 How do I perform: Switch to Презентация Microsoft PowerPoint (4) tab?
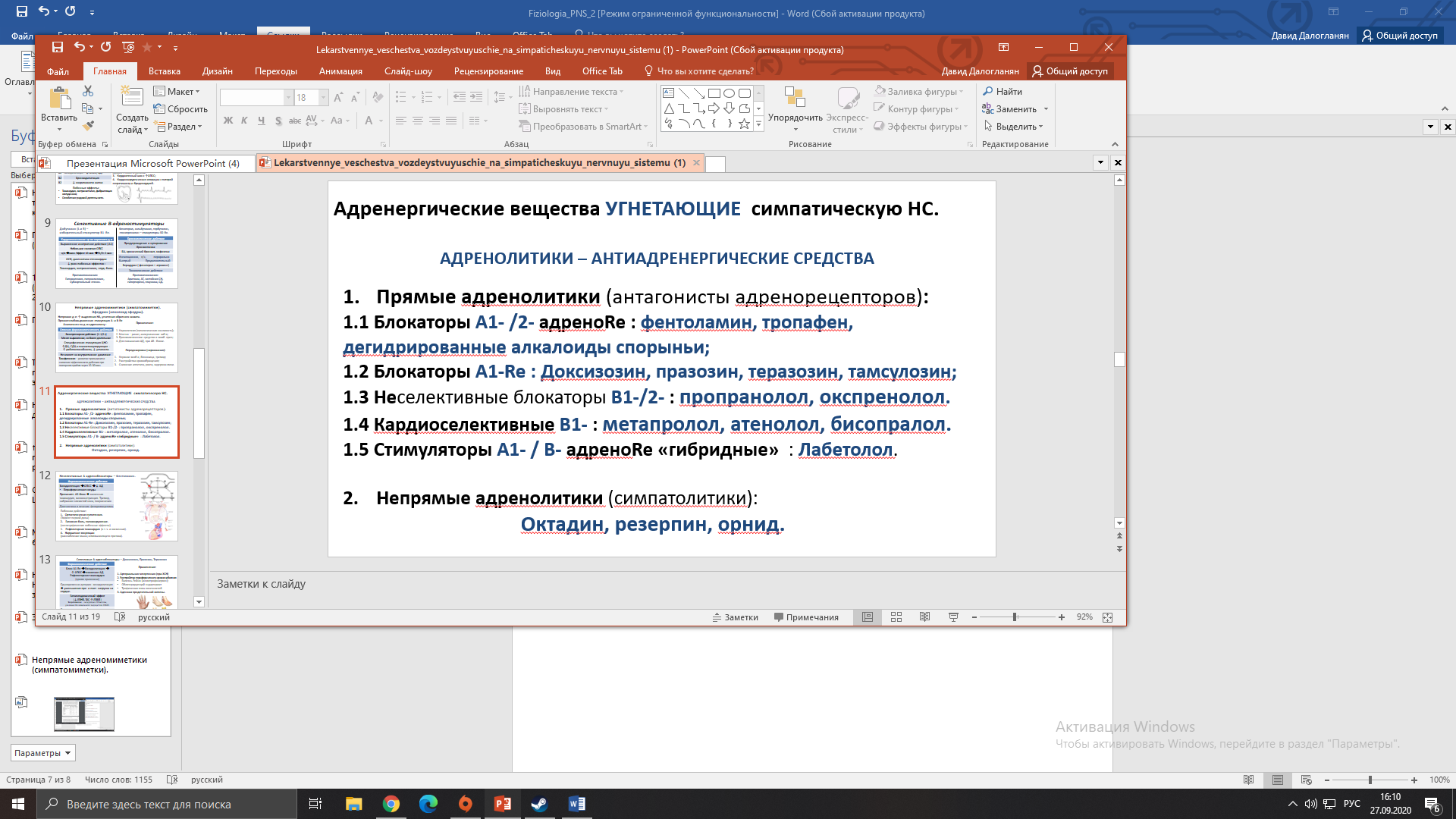146,163
